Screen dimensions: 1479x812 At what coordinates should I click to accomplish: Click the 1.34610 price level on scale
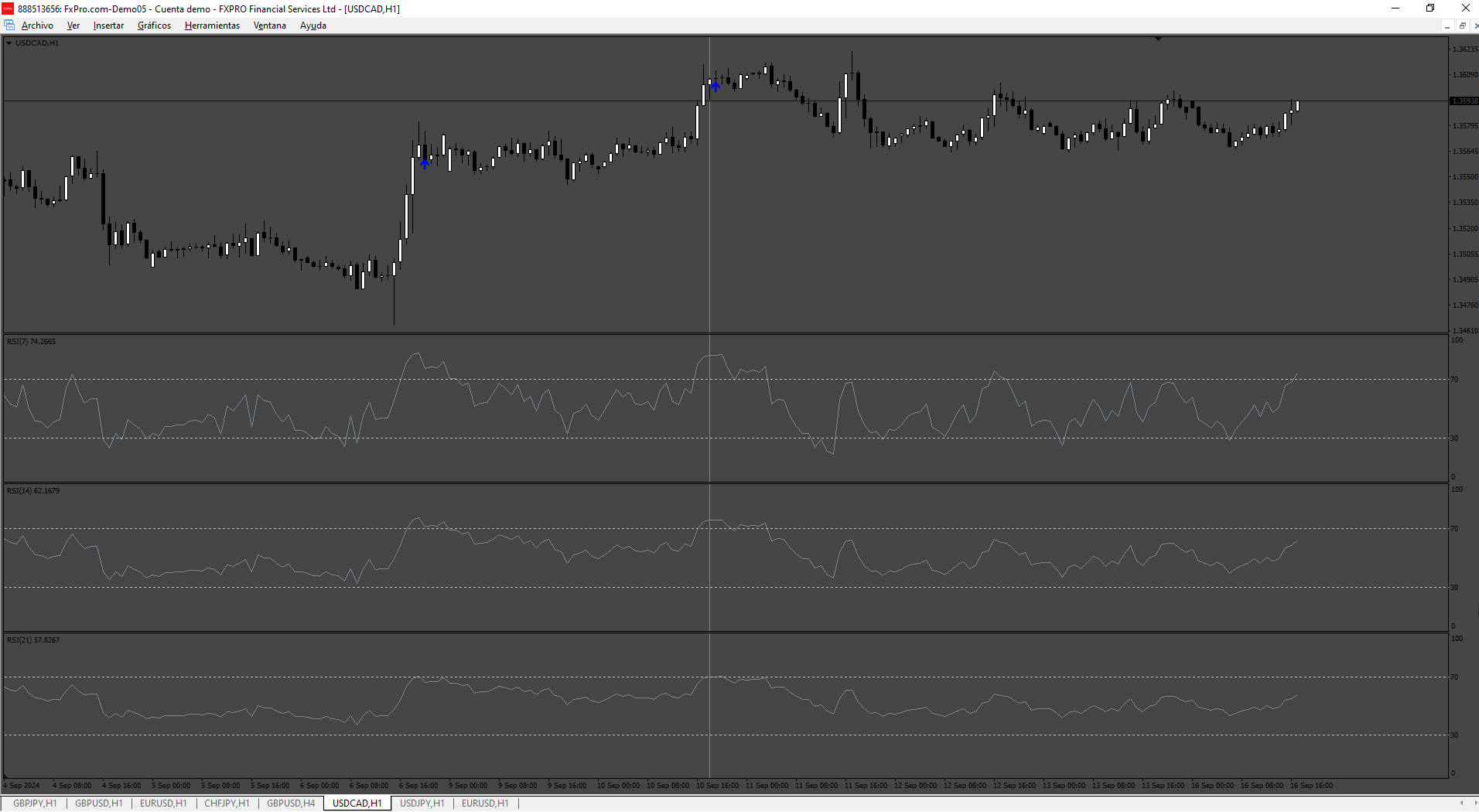pos(1465,330)
